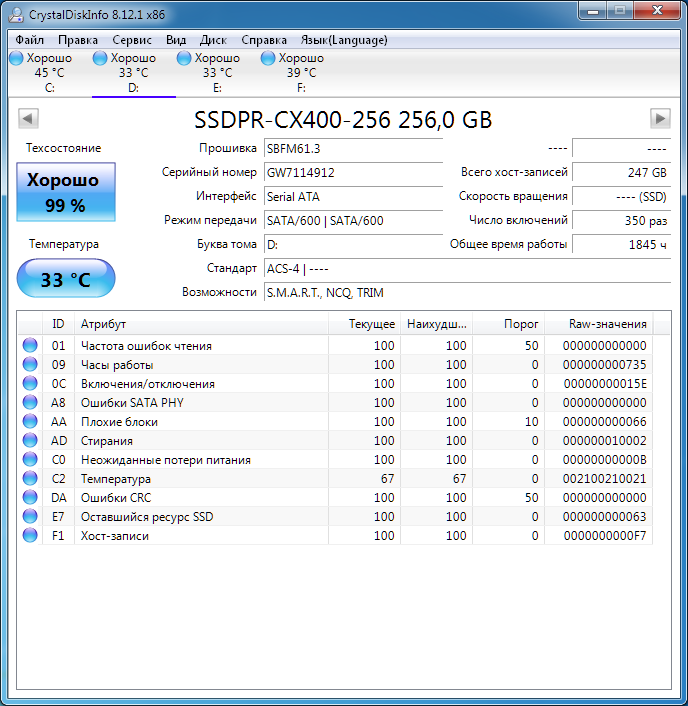Screen dimensions: 688x706
Task: Click the 33 °C temperature button
Action: pyautogui.click(x=66, y=279)
